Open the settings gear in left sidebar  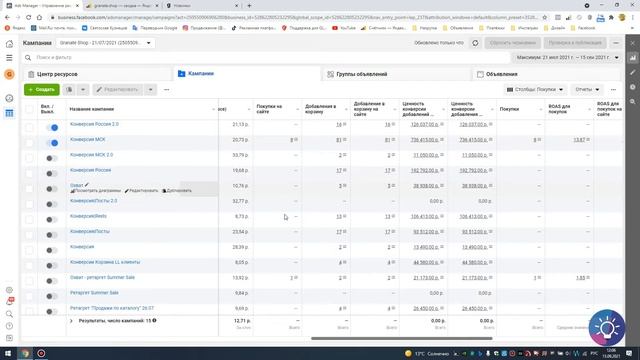(9, 290)
